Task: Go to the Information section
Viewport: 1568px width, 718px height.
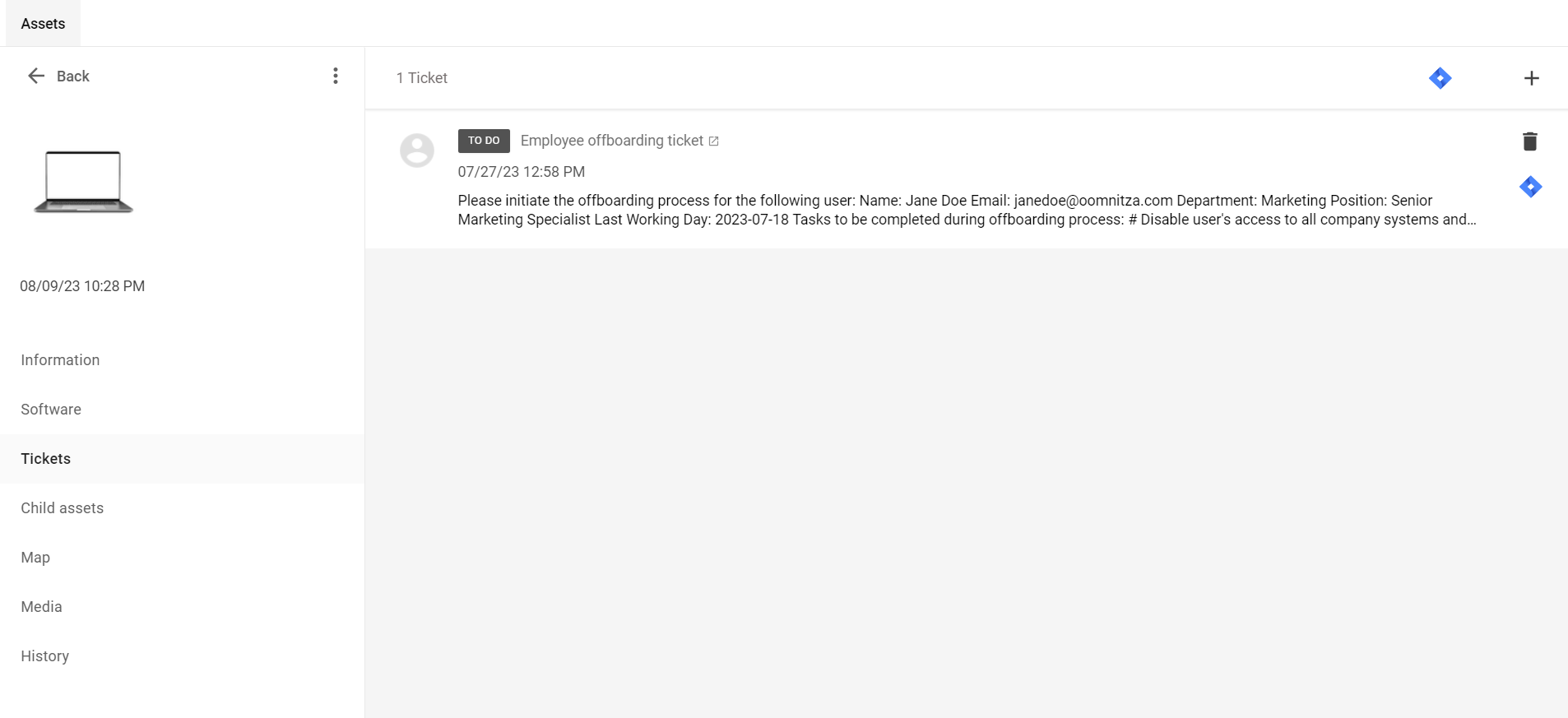Action: coord(60,360)
